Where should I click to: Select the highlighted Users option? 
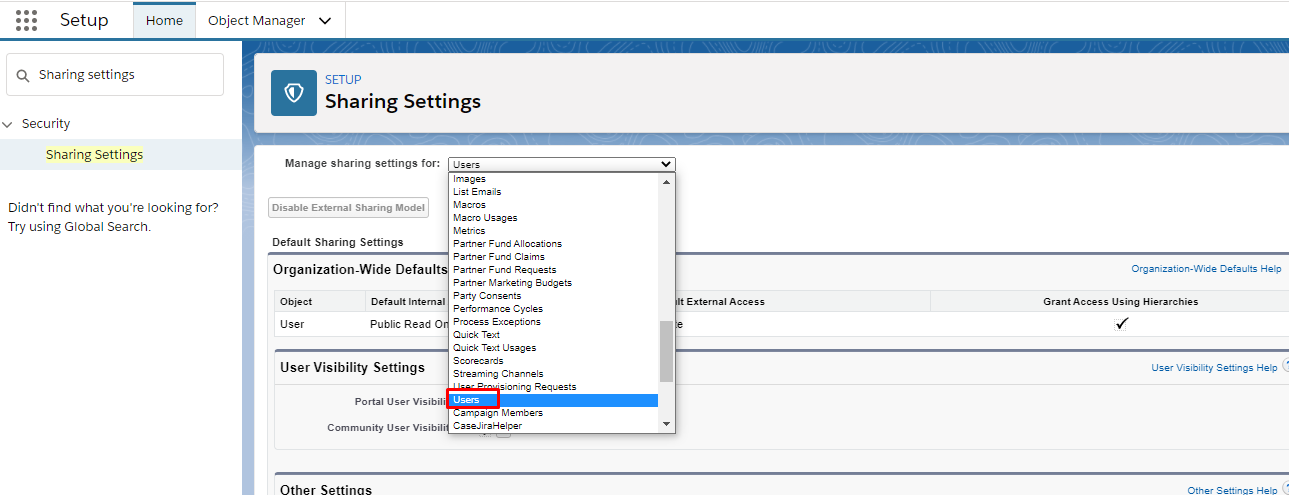coord(553,400)
